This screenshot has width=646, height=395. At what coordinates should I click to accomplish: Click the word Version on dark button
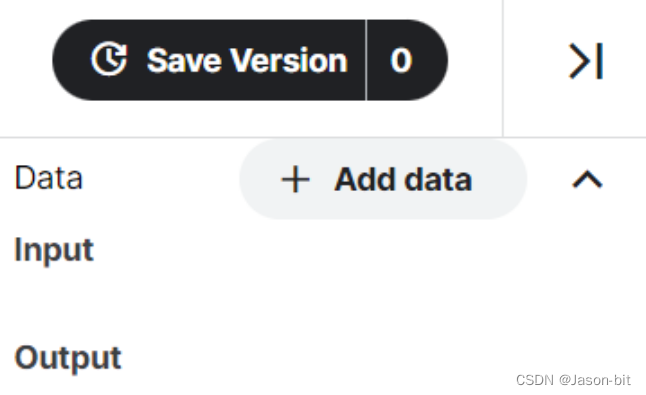[x=289, y=61]
